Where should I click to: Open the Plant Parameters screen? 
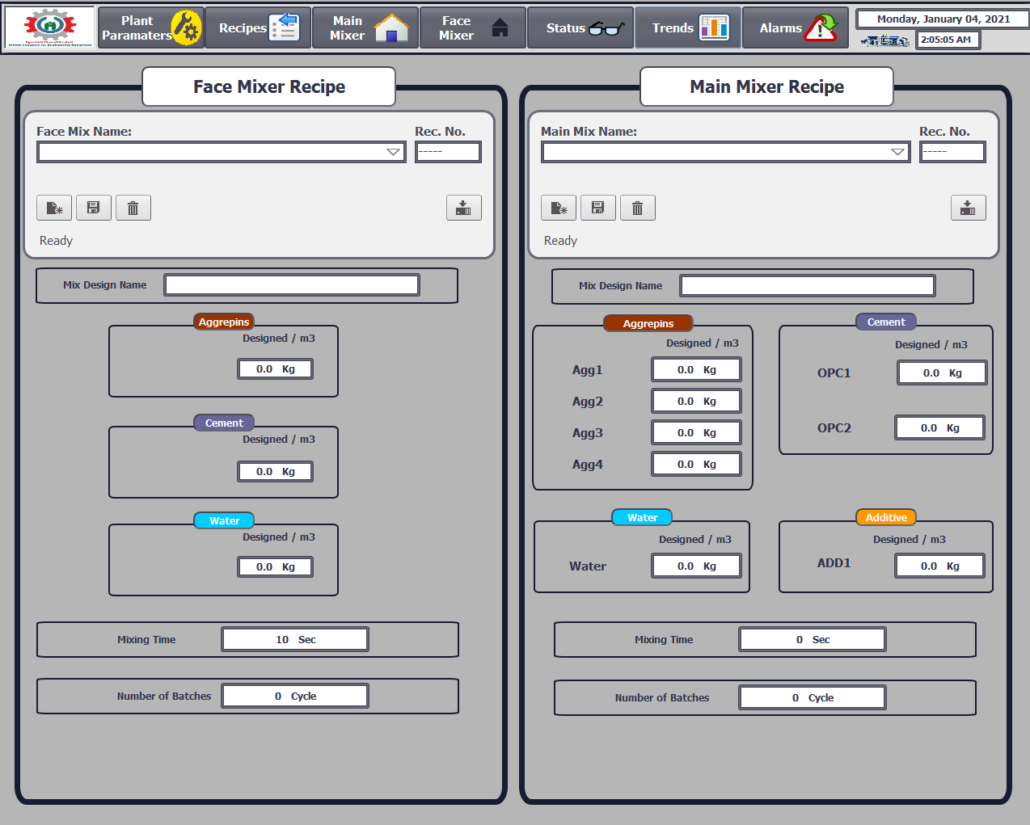(151, 28)
